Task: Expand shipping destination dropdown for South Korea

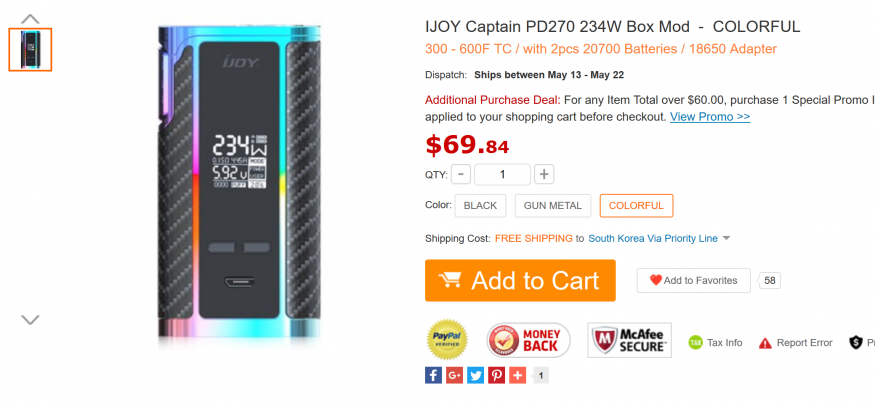Action: coord(727,239)
